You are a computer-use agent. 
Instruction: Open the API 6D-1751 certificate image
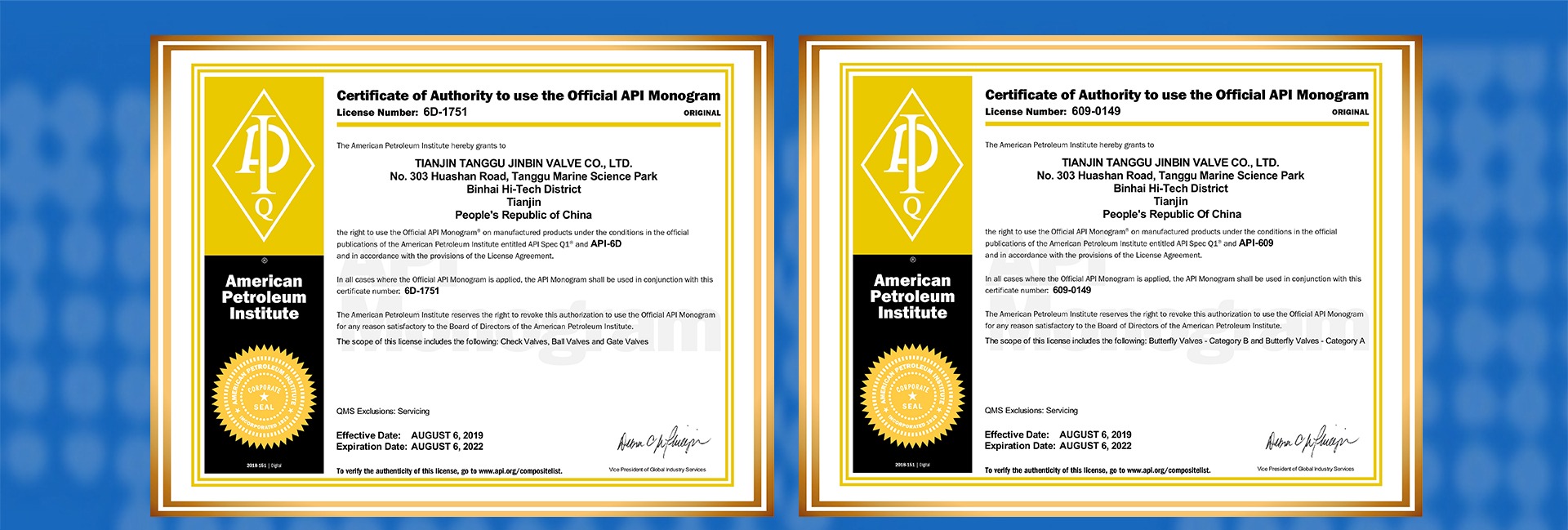pyautogui.click(x=461, y=275)
